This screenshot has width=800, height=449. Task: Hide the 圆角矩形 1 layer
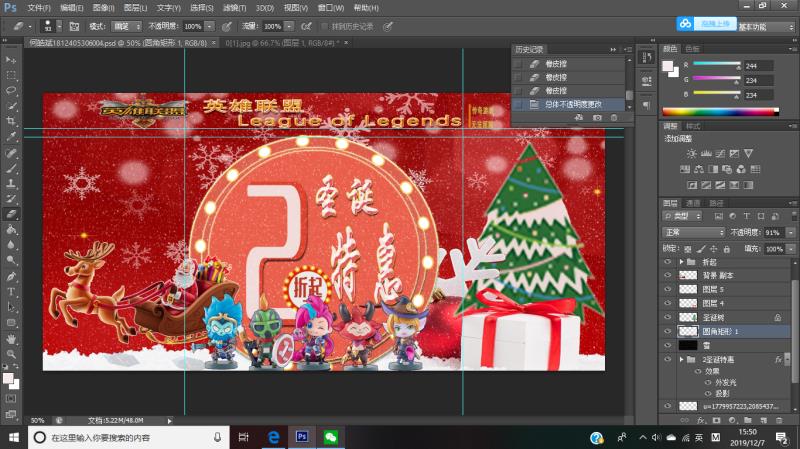click(667, 331)
